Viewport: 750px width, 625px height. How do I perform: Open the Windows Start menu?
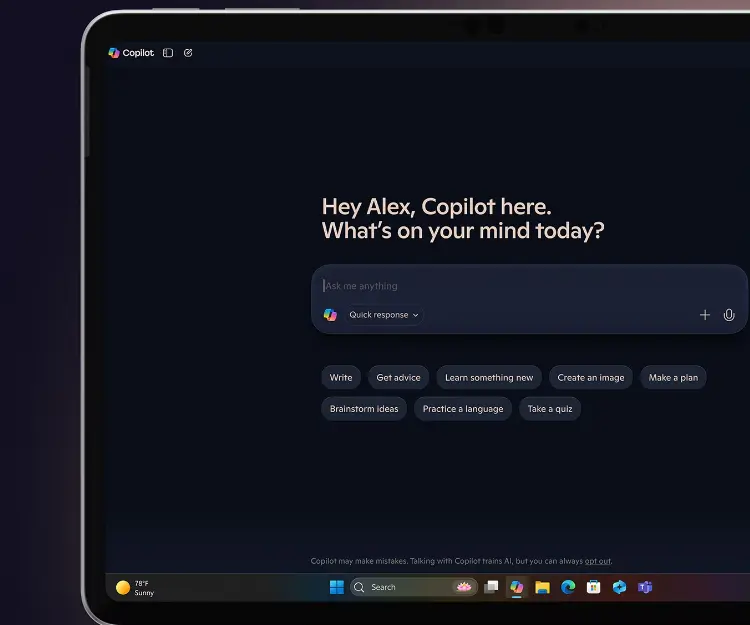click(x=337, y=587)
